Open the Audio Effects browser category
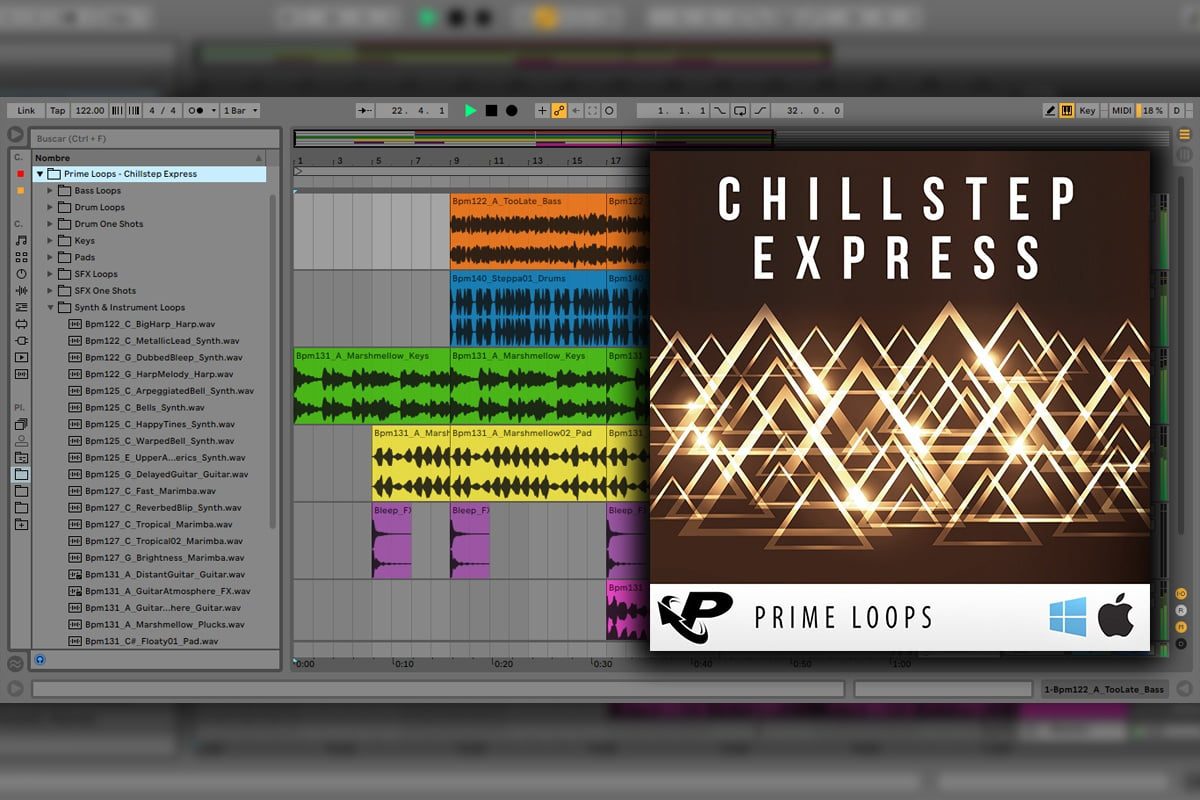 click(x=21, y=291)
